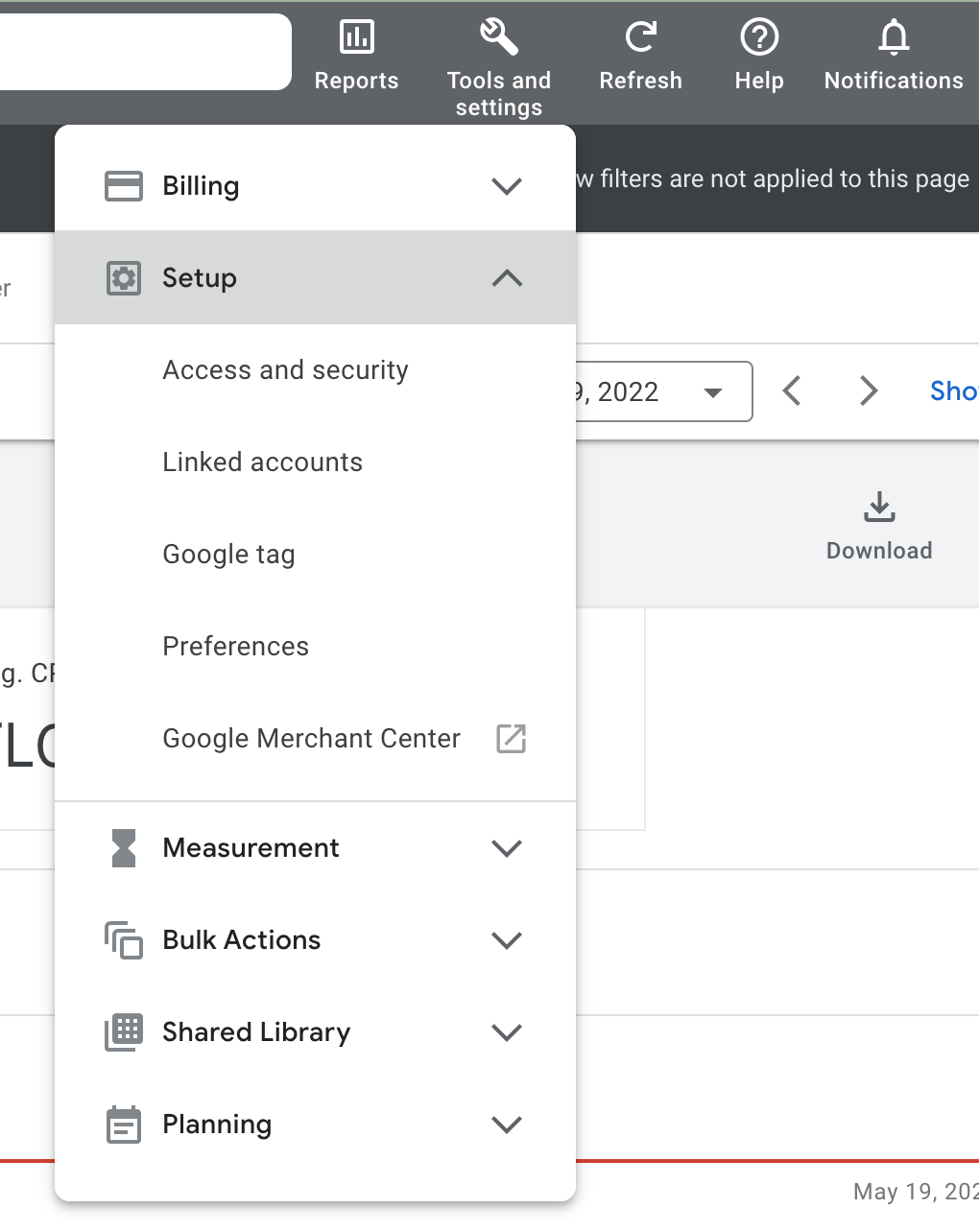The height and width of the screenshot is (1232, 979).
Task: Expand the Bulk Actions section
Action: click(506, 940)
